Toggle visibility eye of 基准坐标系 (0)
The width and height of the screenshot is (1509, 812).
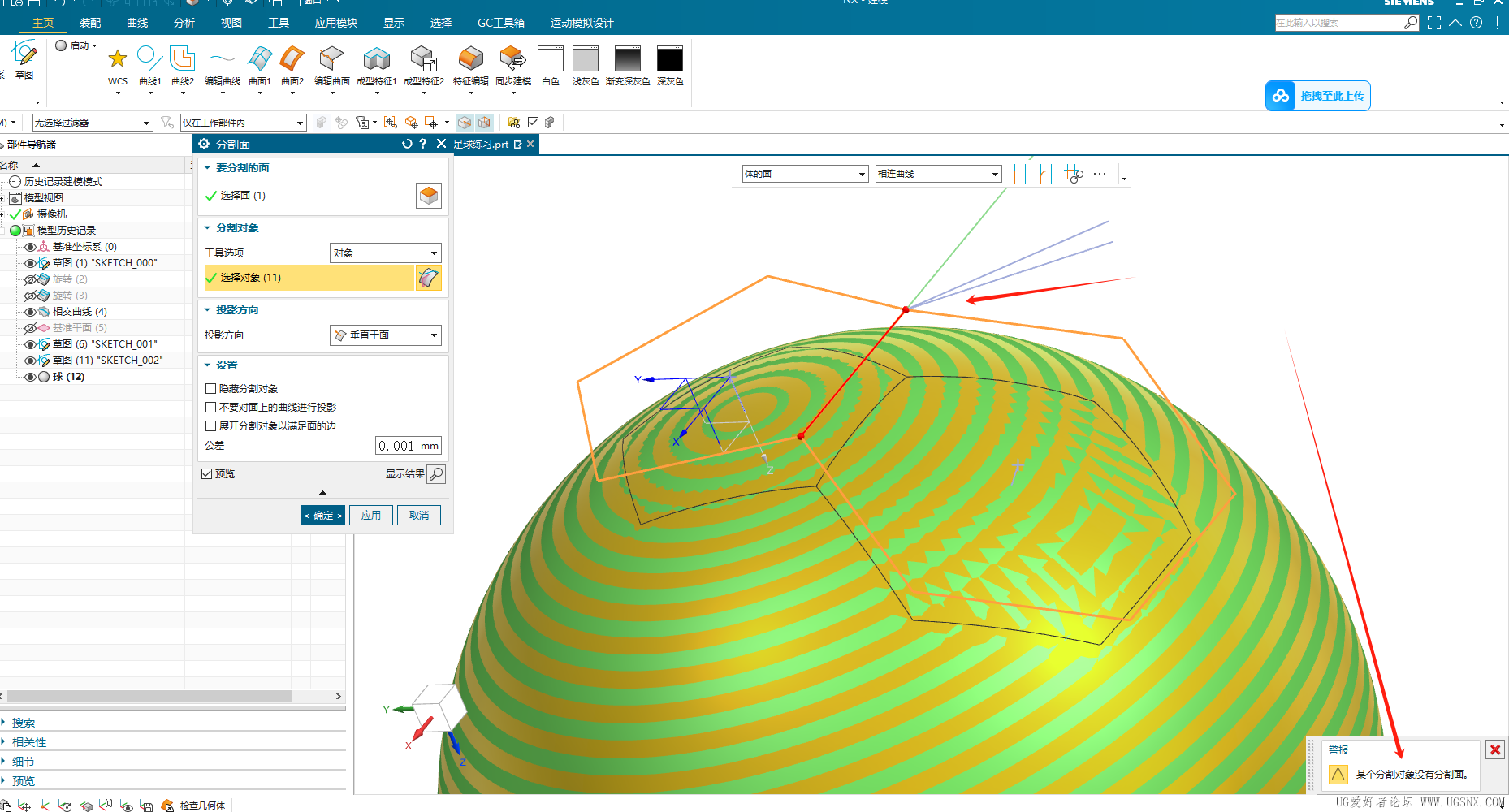tap(30, 247)
